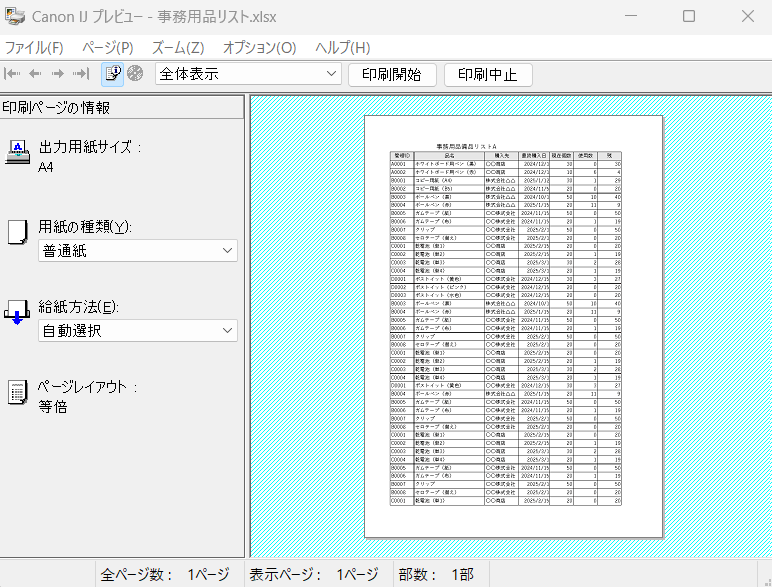The image size is (772, 587).
Task: Click the 印刷中止 button
Action: click(x=488, y=75)
